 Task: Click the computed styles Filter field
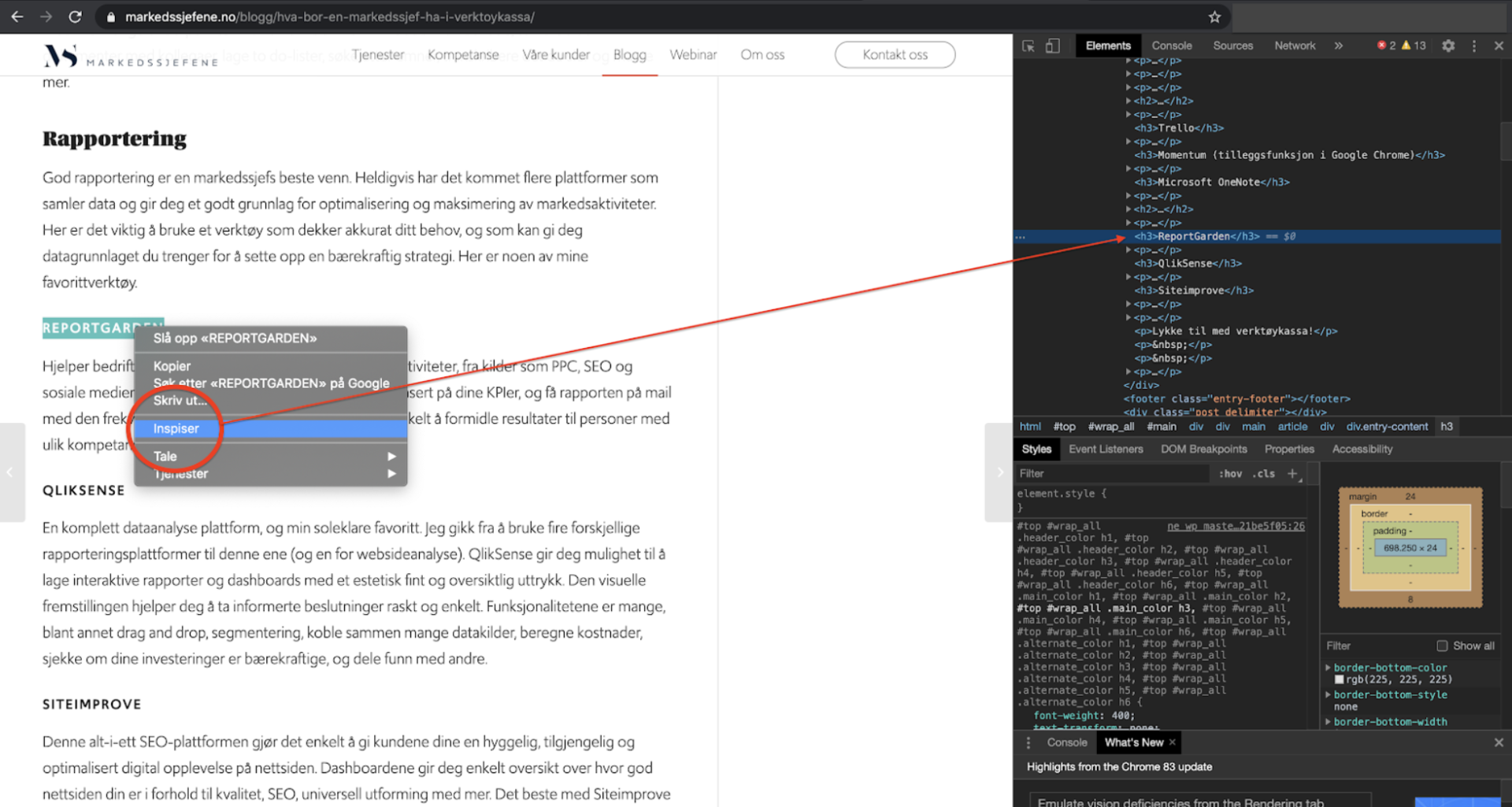[x=1377, y=646]
